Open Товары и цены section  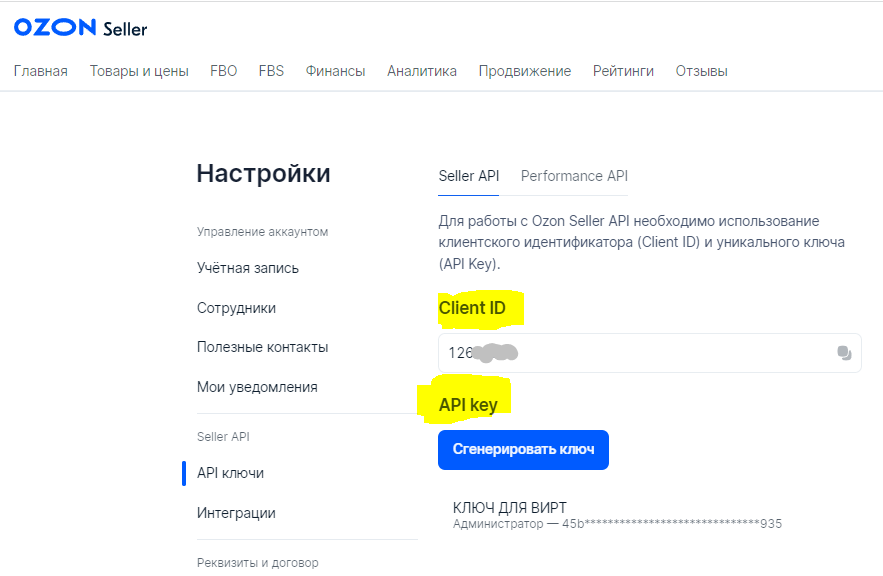[139, 71]
